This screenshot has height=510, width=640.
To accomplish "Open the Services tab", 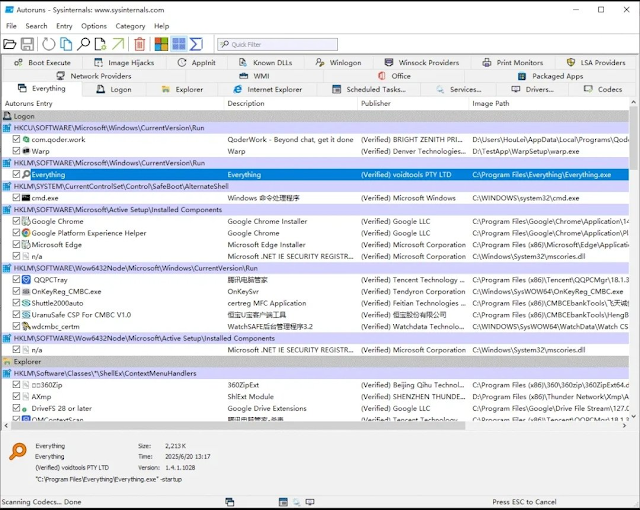I will coord(459,89).
